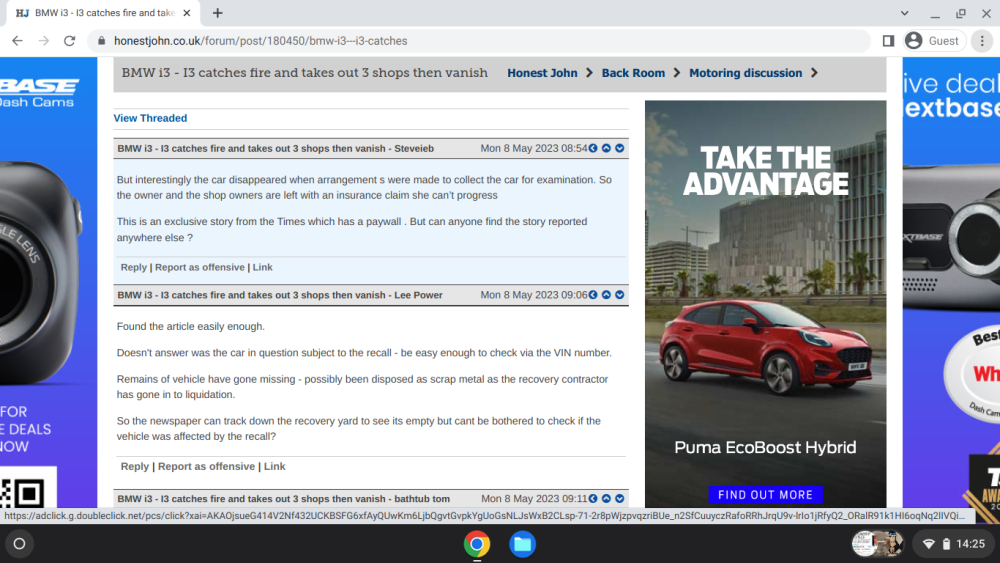Open the Motoring discussion breadcrumb link

(x=746, y=73)
